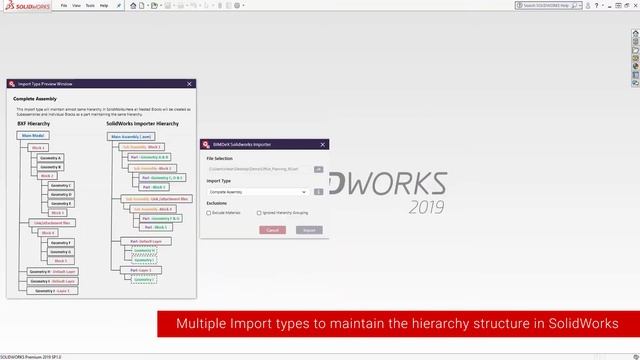The width and height of the screenshot is (640, 360).
Task: Close the Import Type Preview Window
Action: (x=189, y=84)
